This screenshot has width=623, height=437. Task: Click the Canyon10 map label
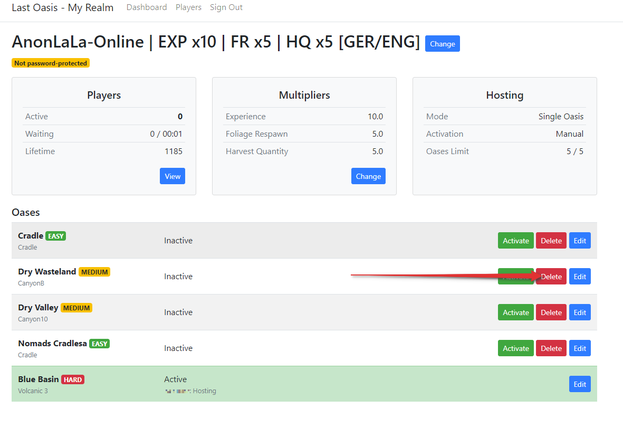point(33,319)
